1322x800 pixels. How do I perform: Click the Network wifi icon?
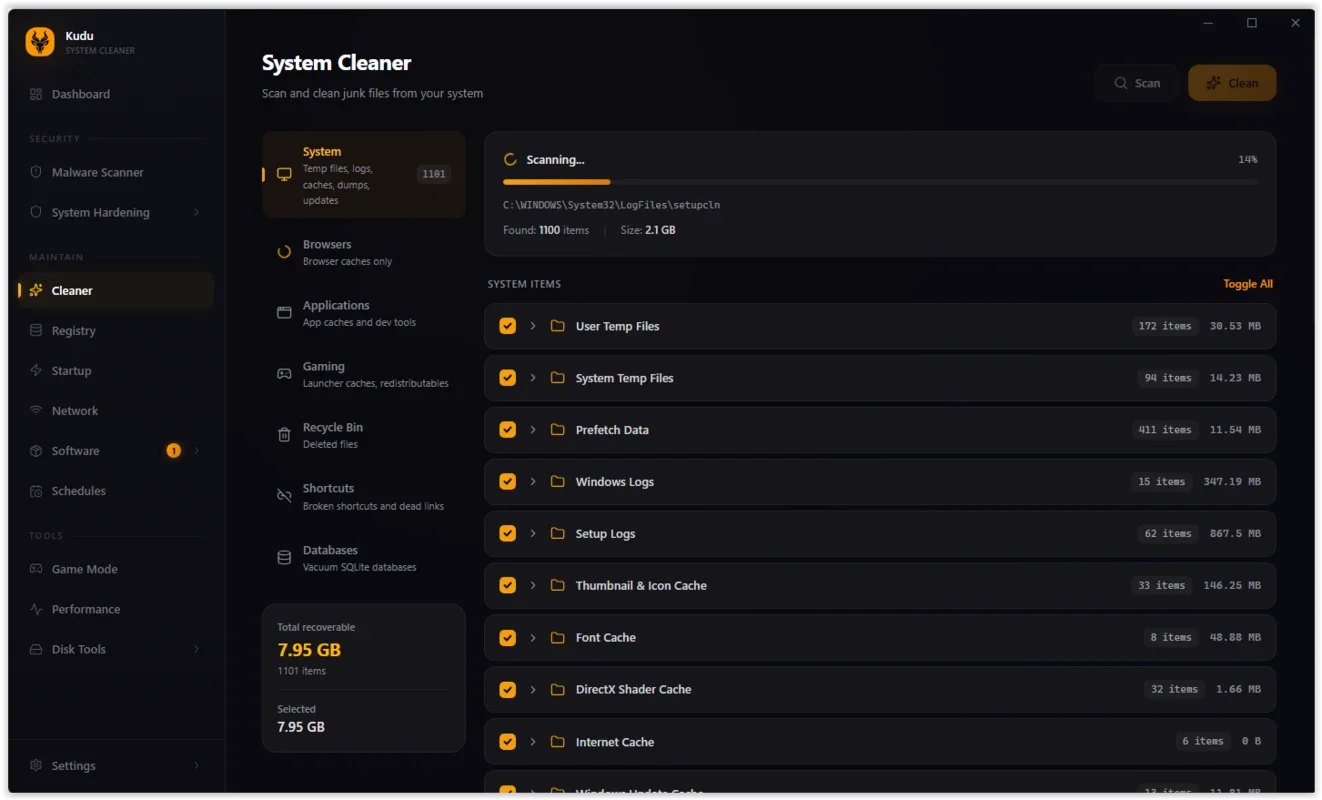coord(36,411)
